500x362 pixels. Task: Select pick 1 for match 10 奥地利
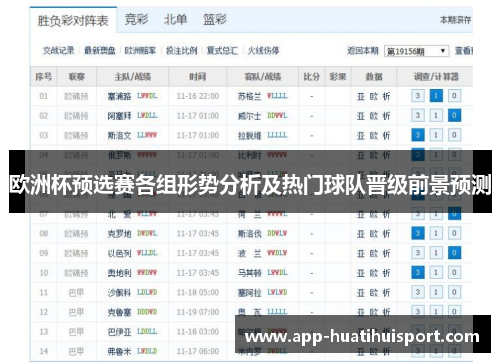point(436,273)
